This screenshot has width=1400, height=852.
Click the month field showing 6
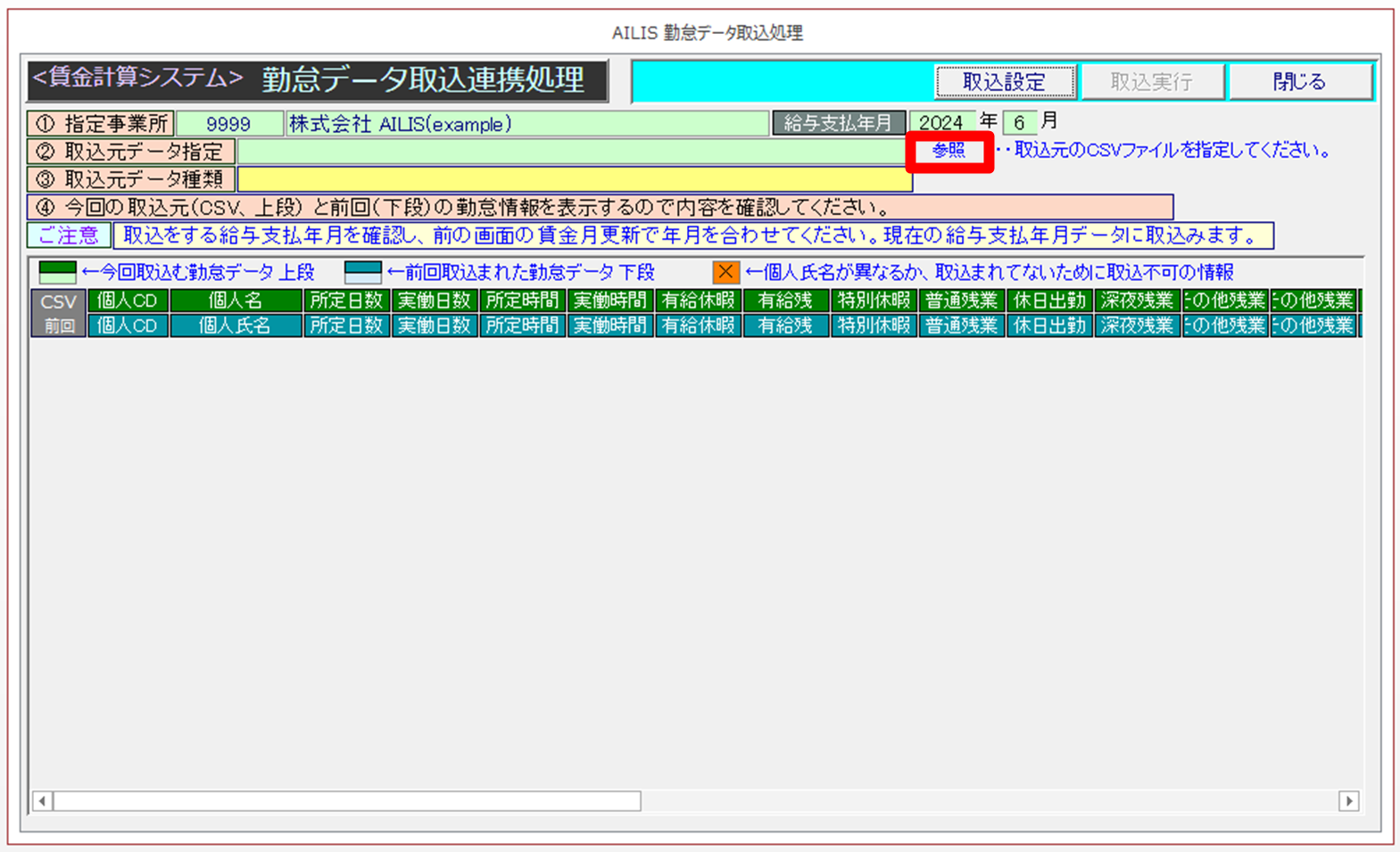point(1019,123)
